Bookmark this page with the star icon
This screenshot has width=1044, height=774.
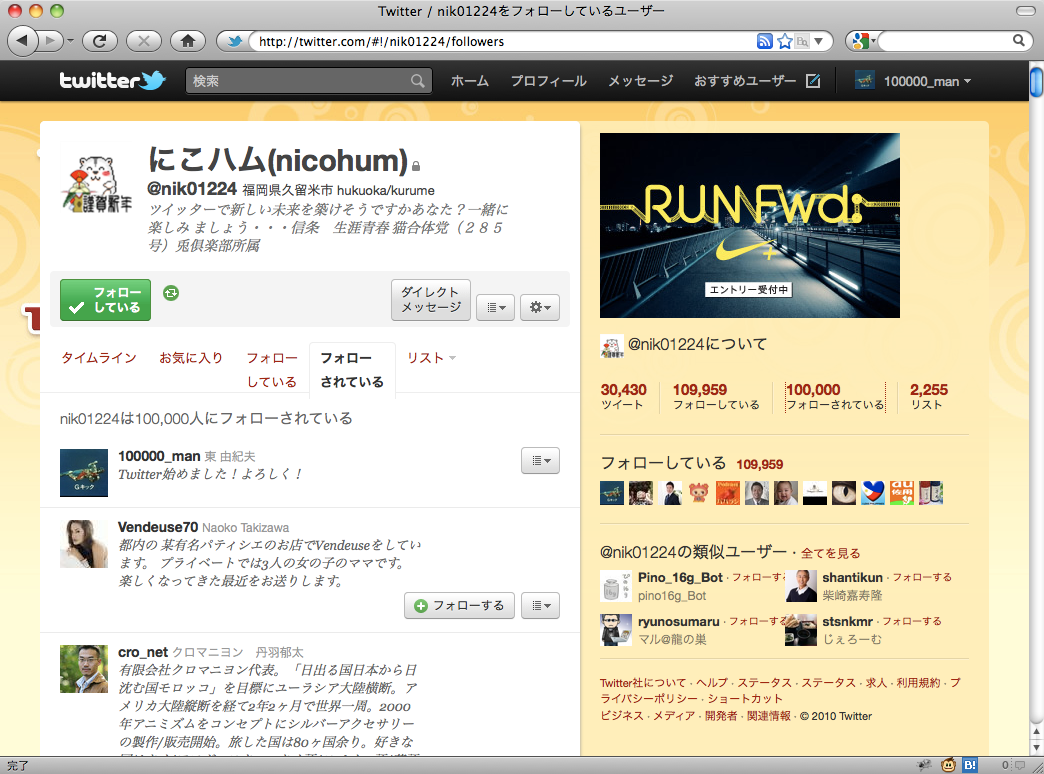pos(785,41)
